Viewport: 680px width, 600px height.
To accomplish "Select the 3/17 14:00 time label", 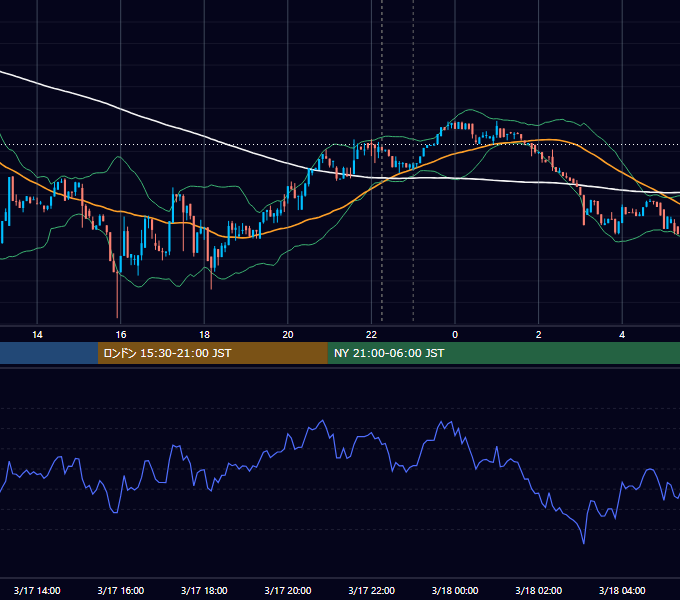I will click(37, 590).
